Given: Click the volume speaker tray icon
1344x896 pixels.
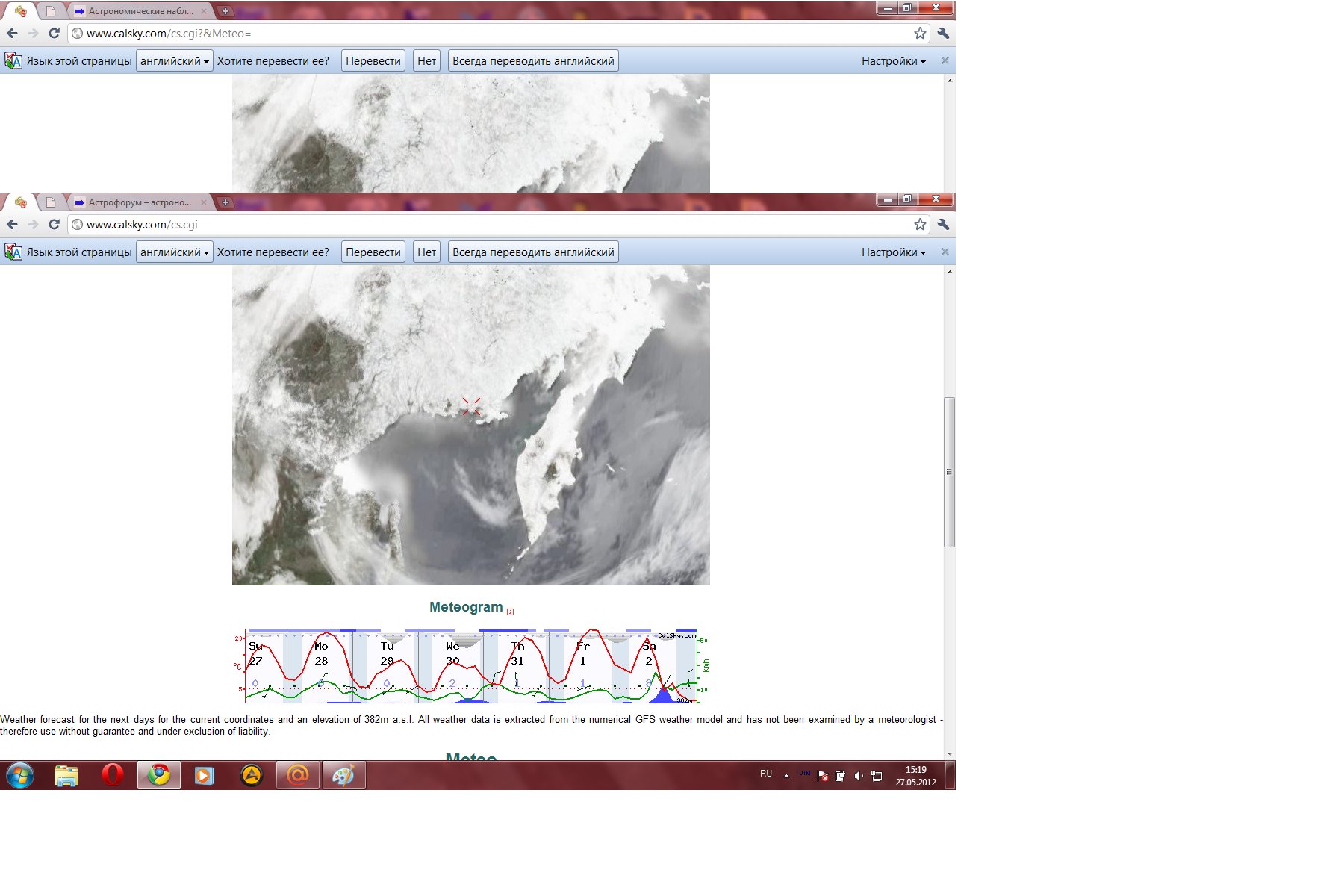Looking at the screenshot, I should tap(859, 776).
